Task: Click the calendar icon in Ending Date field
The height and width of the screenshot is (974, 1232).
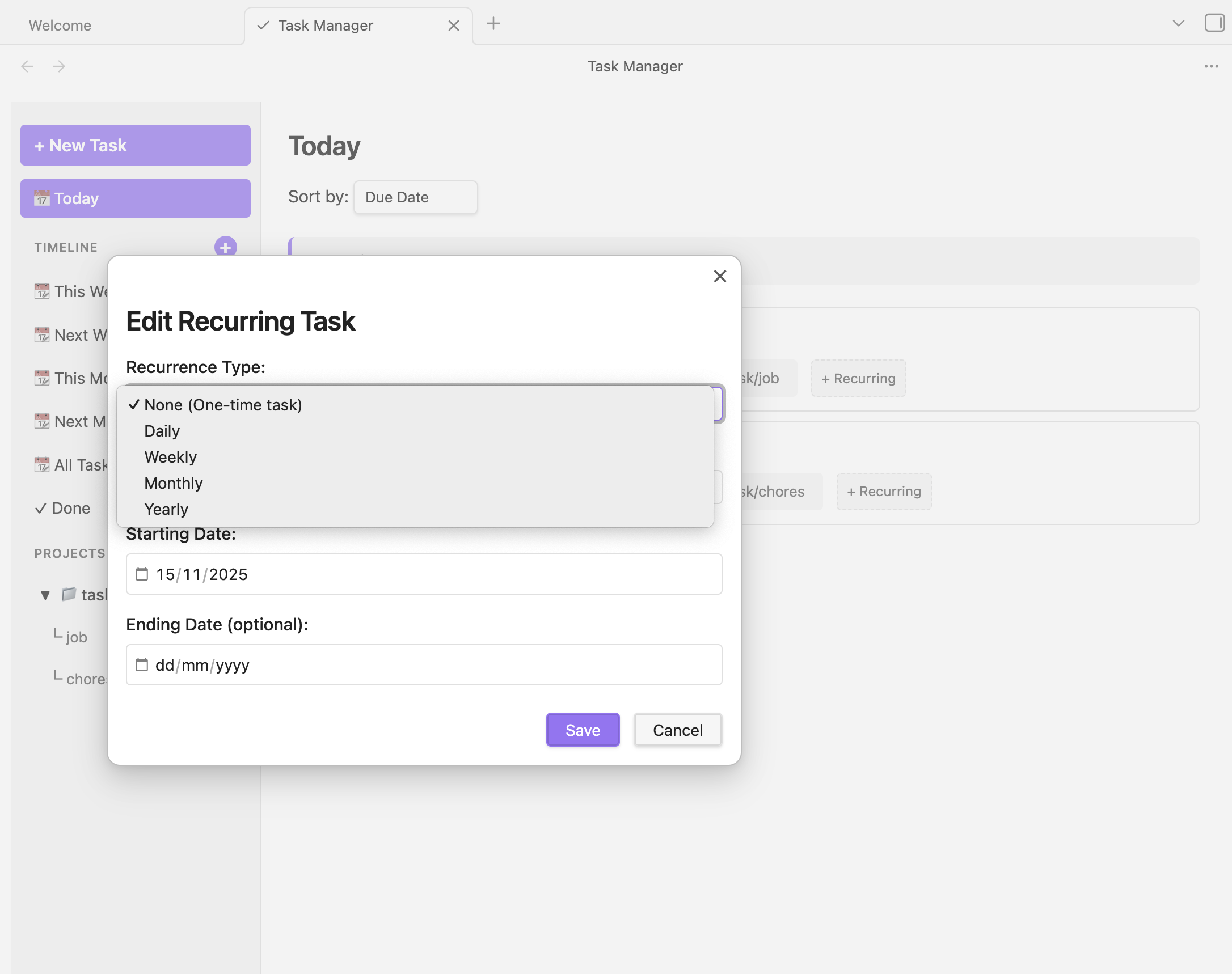Action: tap(143, 664)
